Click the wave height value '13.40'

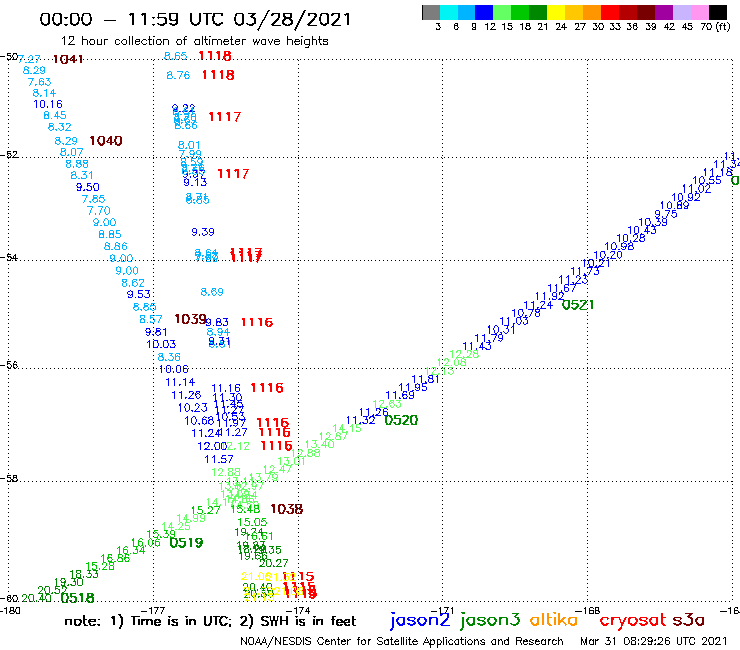(x=320, y=444)
